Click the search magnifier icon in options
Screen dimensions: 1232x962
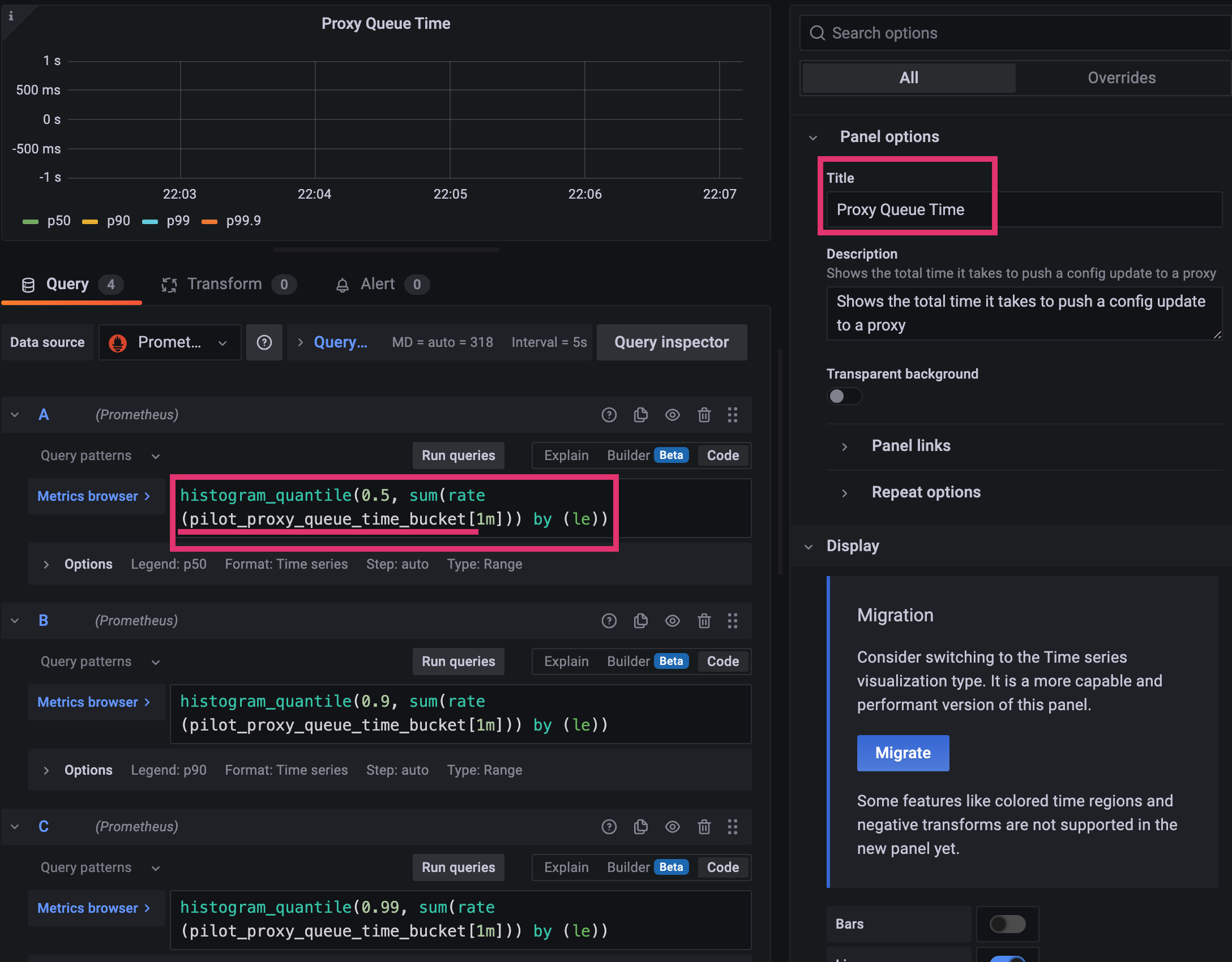point(818,33)
